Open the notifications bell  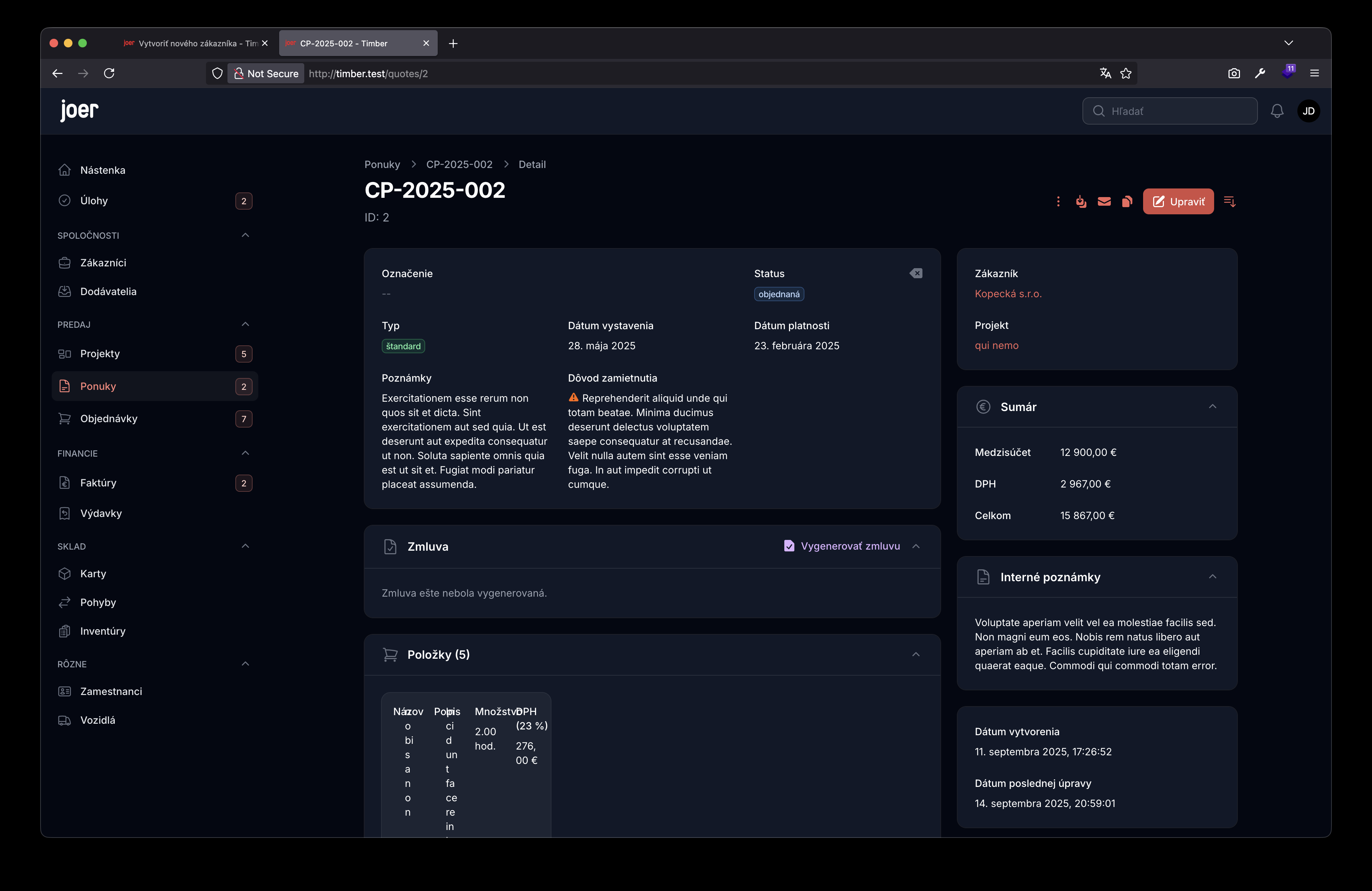tap(1277, 111)
